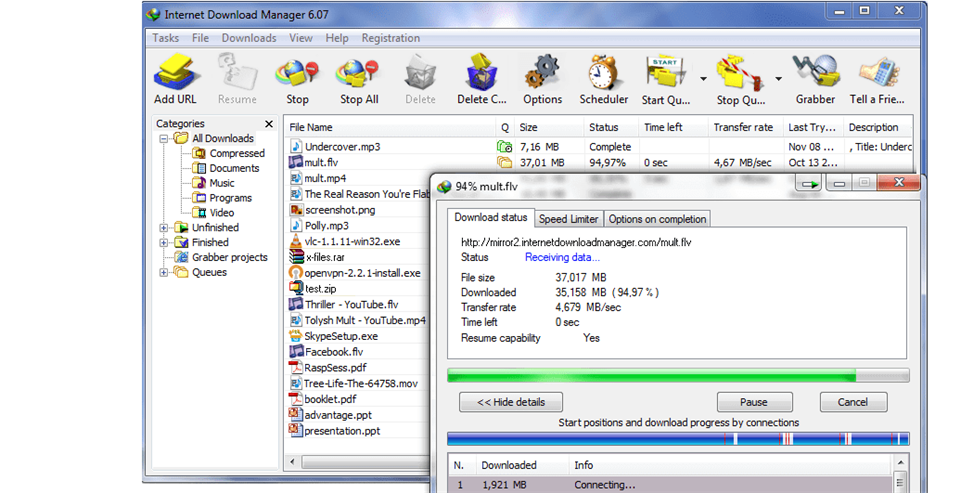The image size is (960, 493).
Task: Select the Undercover.mp3 file row
Action: (x=342, y=147)
